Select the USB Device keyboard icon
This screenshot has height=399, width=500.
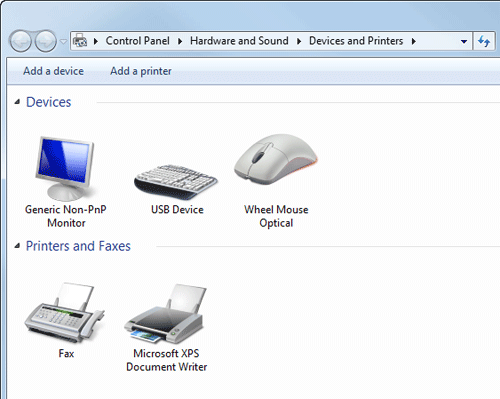click(x=176, y=182)
